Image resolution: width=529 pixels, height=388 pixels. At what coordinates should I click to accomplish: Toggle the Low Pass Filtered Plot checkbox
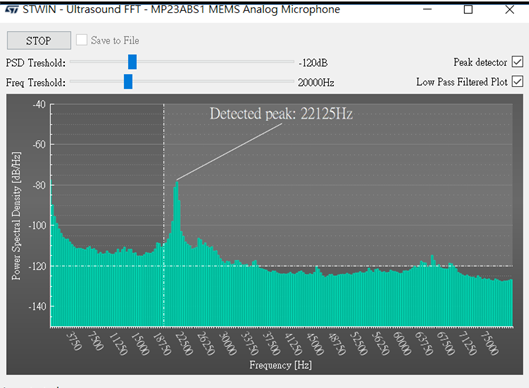[x=518, y=82]
